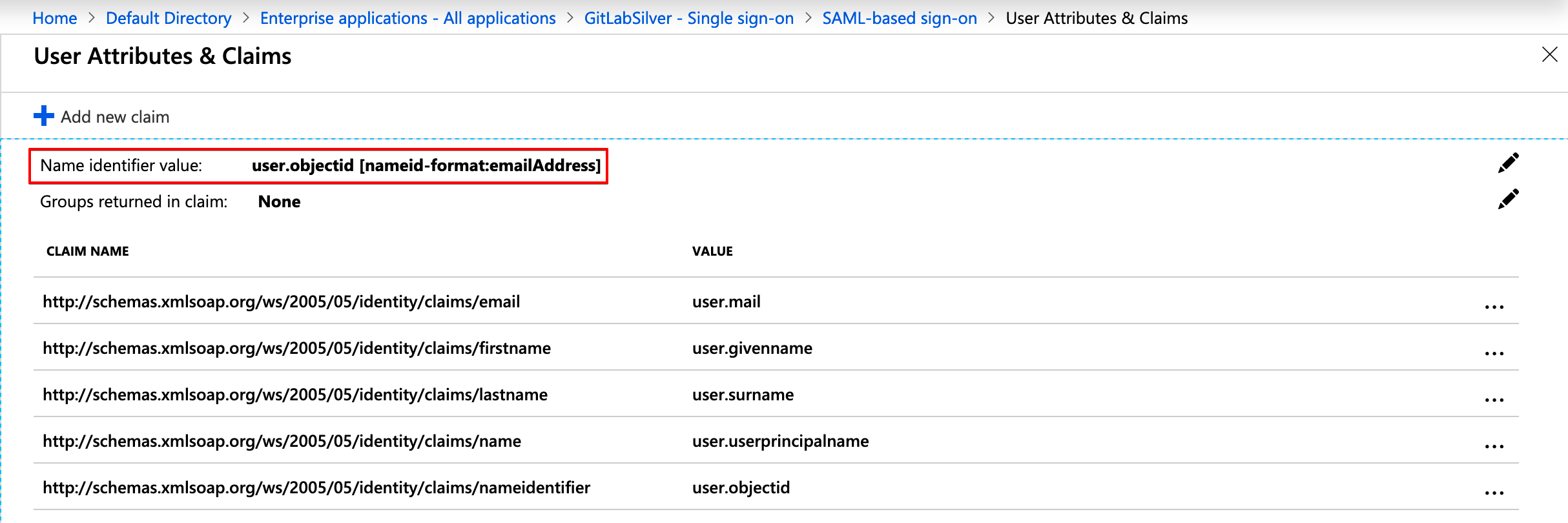Viewport: 1568px width, 523px height.
Task: Select the claims/firstname claim name
Action: [296, 348]
